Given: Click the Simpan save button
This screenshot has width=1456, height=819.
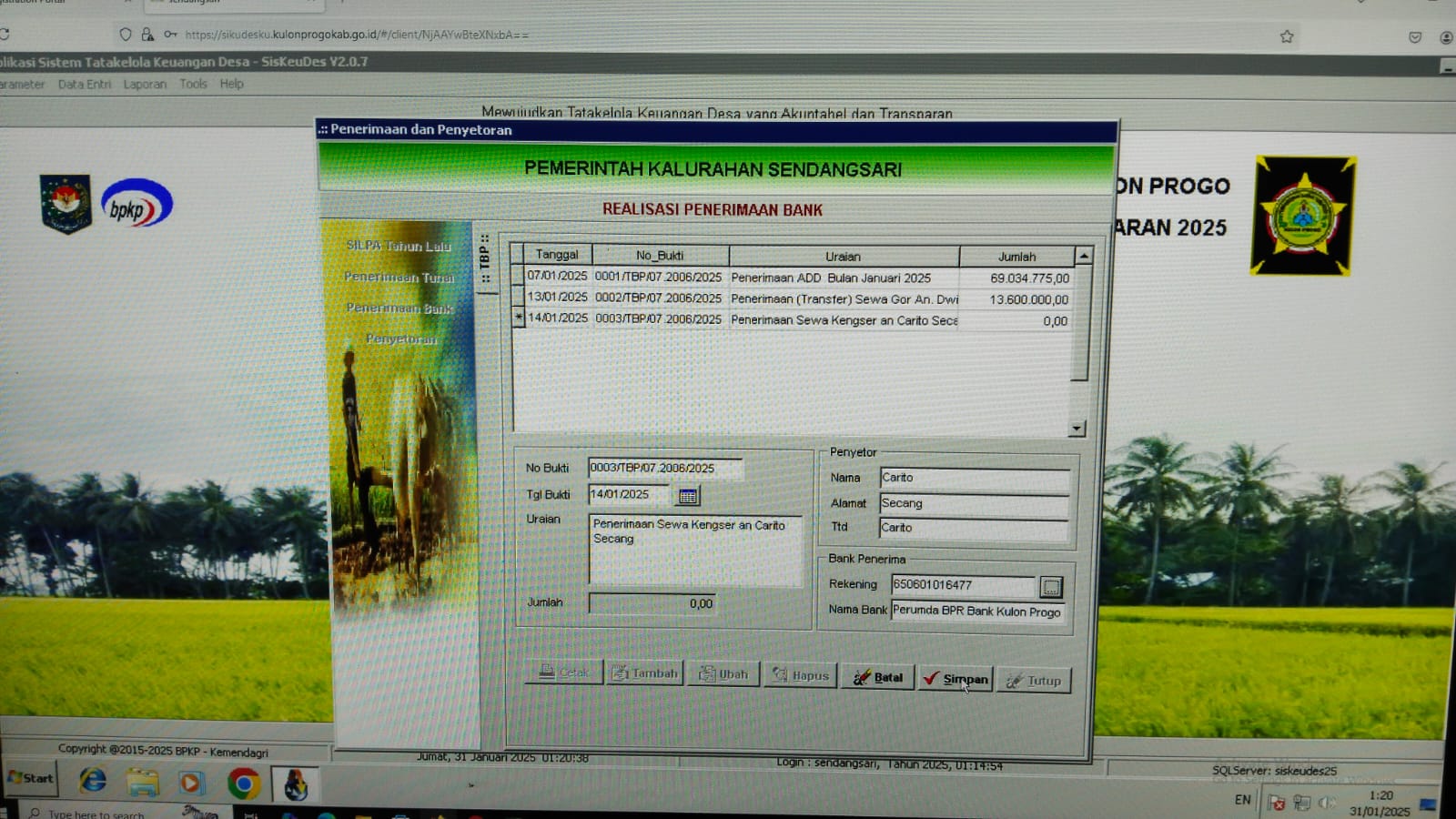Looking at the screenshot, I should (955, 679).
